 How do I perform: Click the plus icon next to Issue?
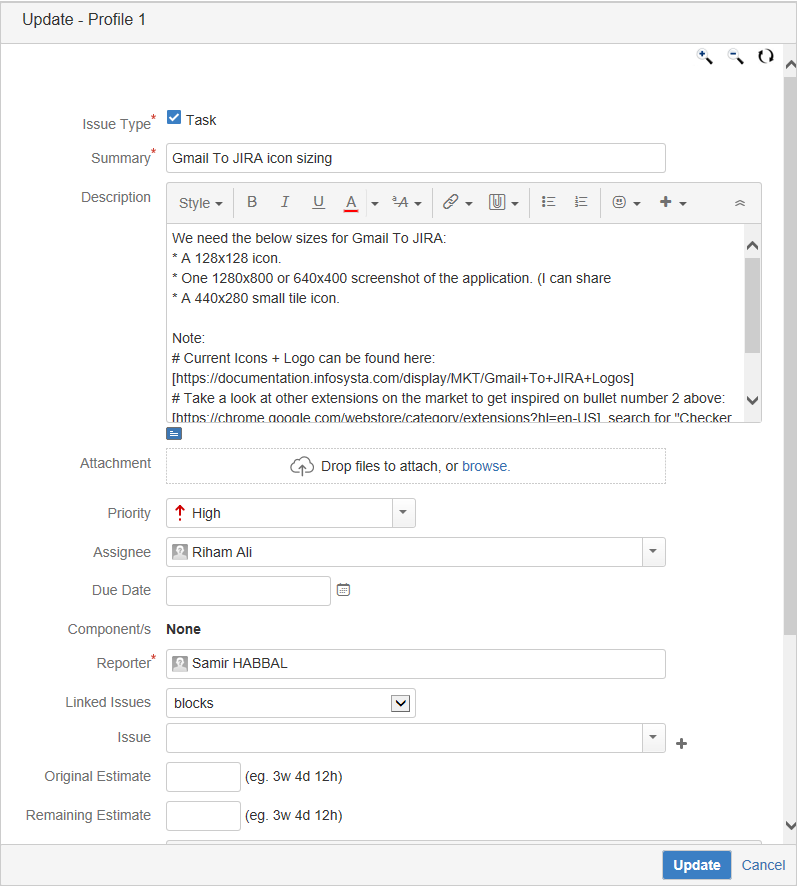(x=681, y=744)
